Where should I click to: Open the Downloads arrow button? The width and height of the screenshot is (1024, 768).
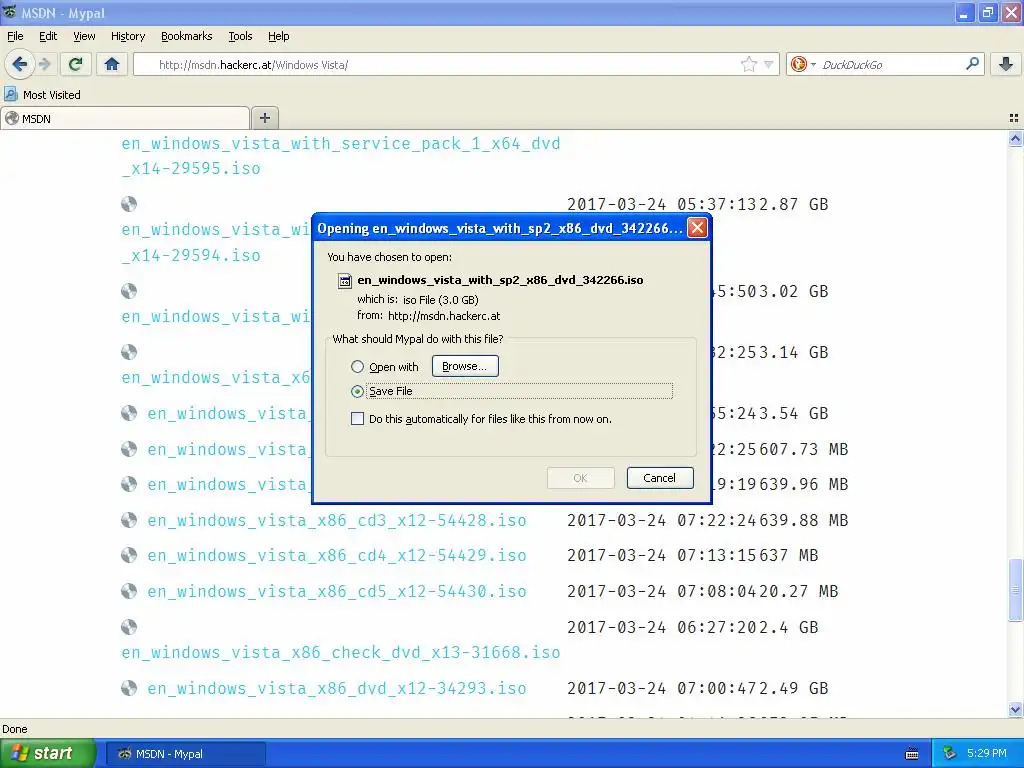pos(1006,64)
